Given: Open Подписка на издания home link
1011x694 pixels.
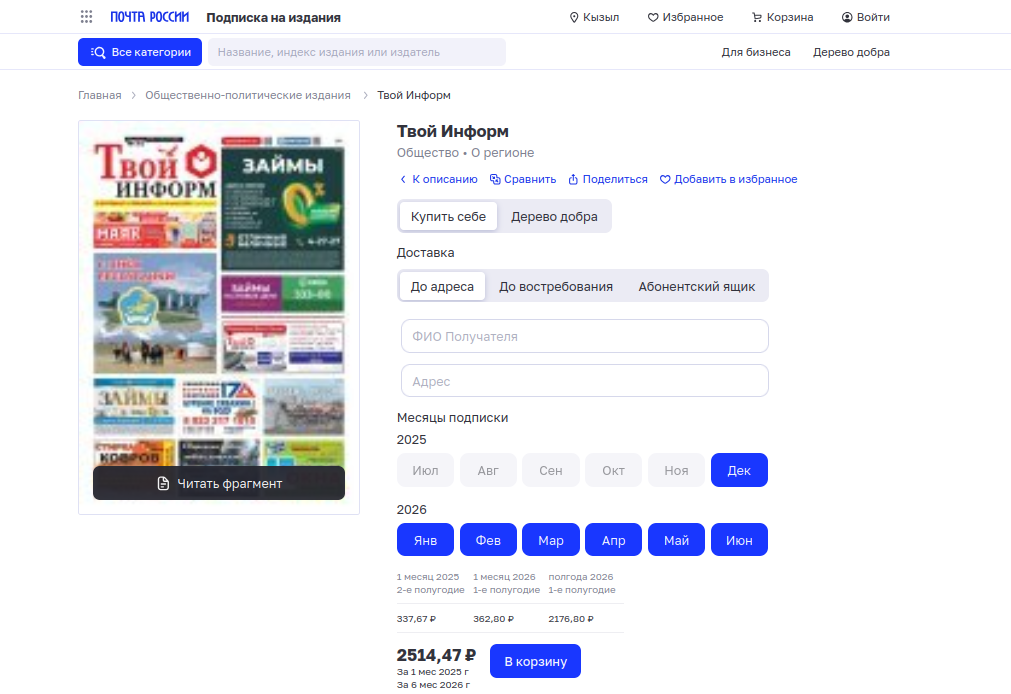Looking at the screenshot, I should click(x=273, y=17).
